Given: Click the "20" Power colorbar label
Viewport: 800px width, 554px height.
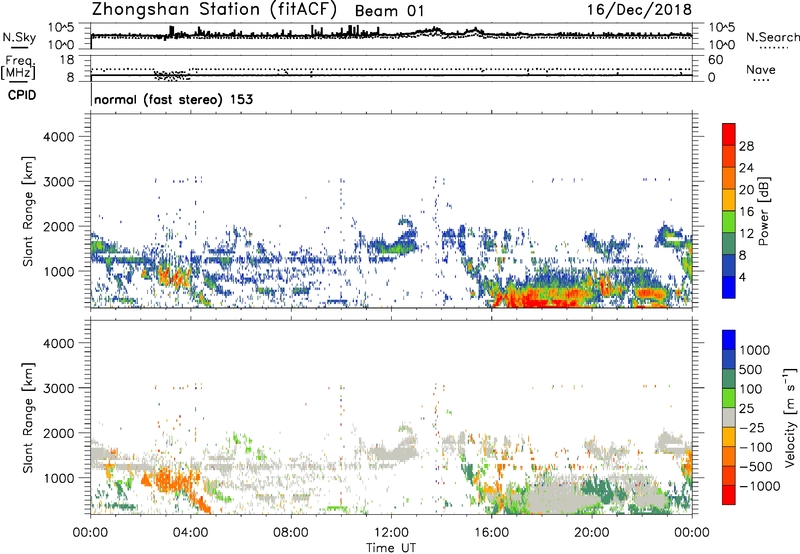Looking at the screenshot, I should (746, 190).
